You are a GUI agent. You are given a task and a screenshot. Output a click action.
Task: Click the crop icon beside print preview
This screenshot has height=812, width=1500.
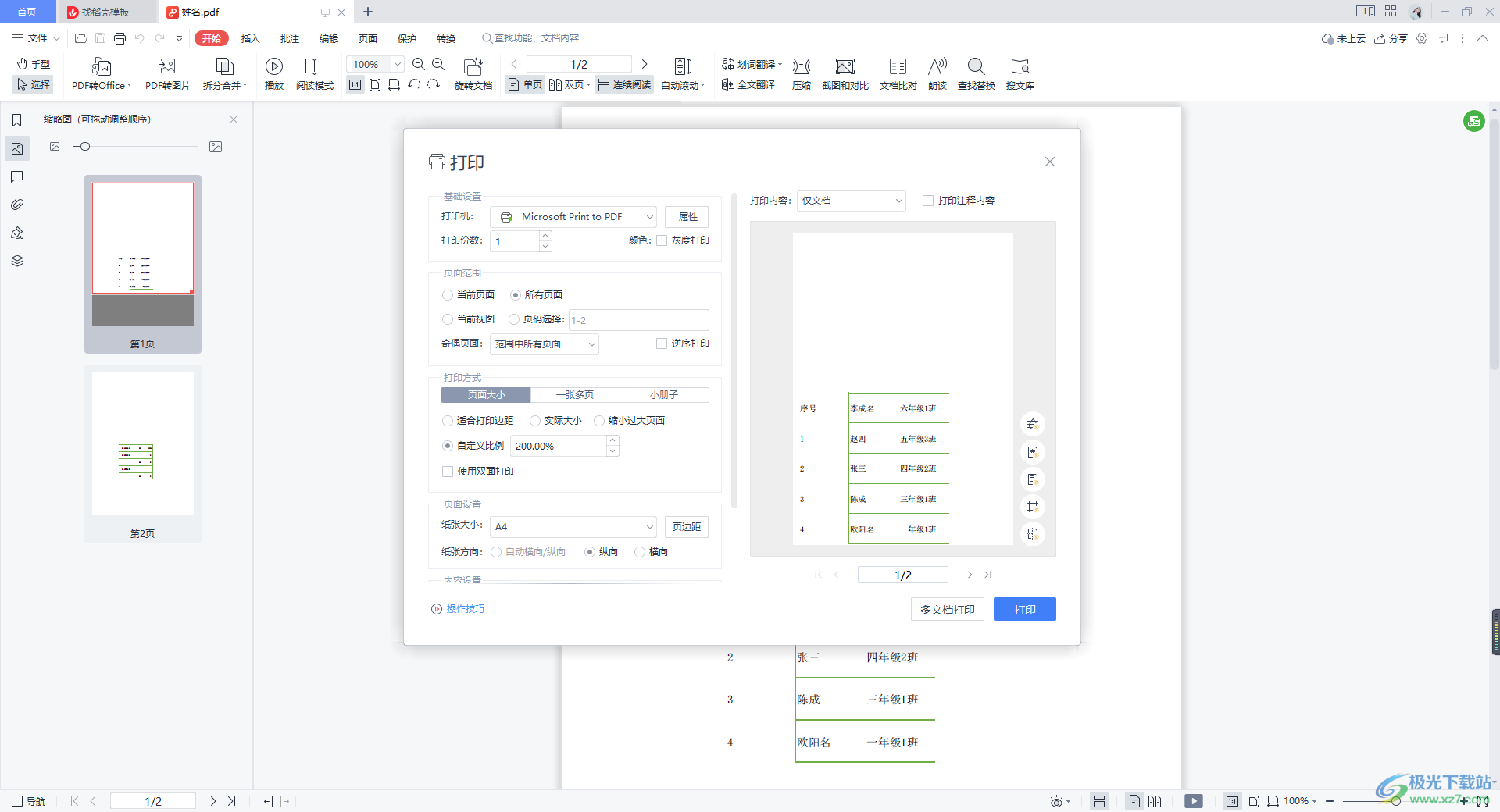1032,507
